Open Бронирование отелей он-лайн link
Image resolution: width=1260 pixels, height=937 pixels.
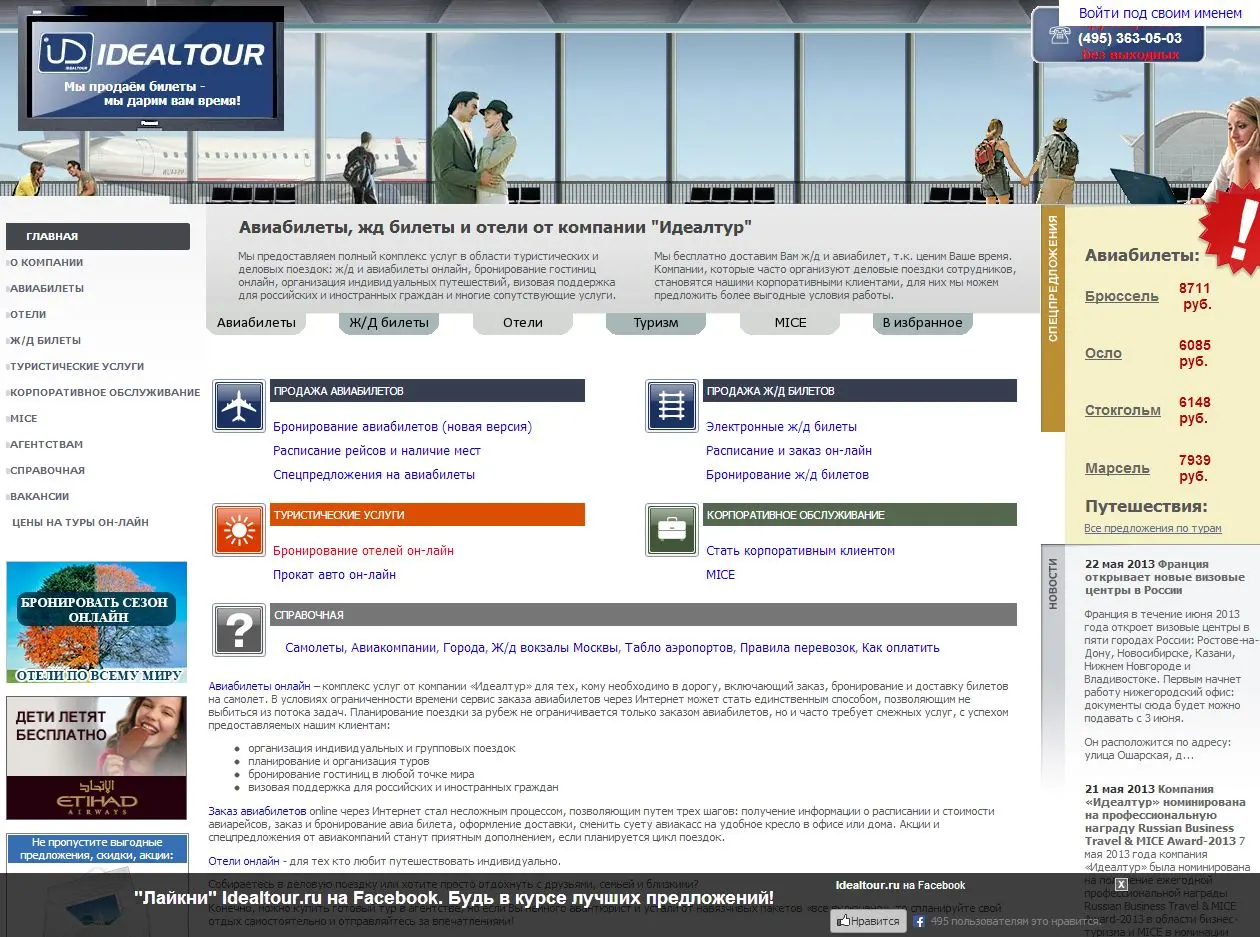(363, 551)
